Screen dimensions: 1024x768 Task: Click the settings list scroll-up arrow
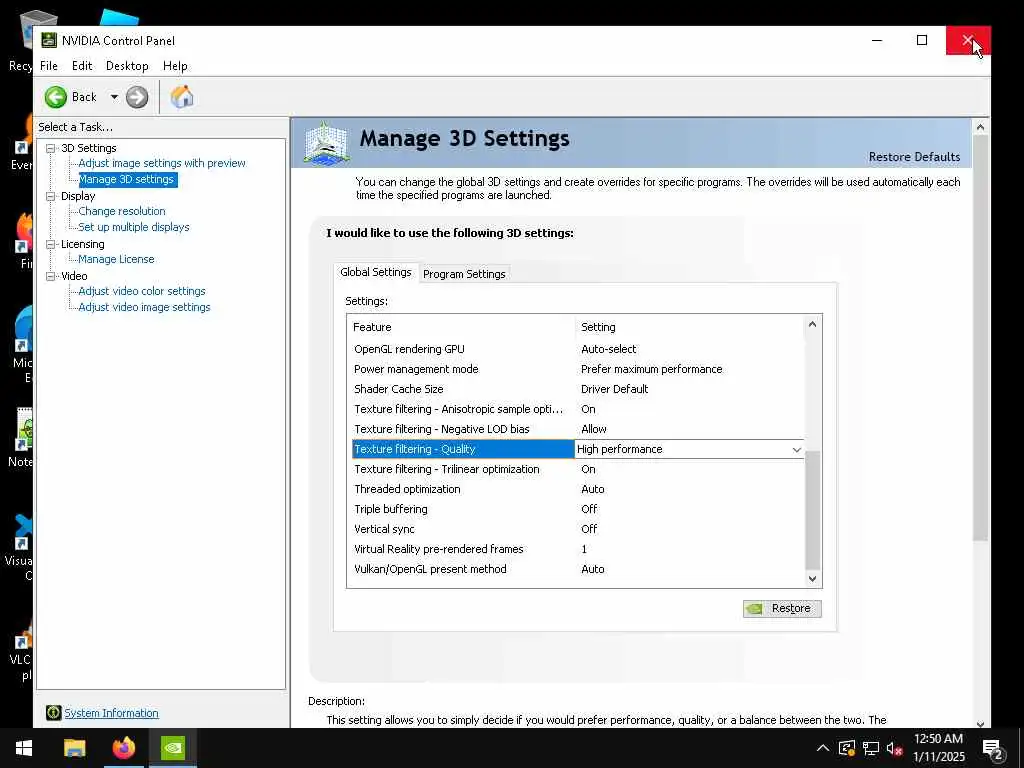(x=812, y=324)
